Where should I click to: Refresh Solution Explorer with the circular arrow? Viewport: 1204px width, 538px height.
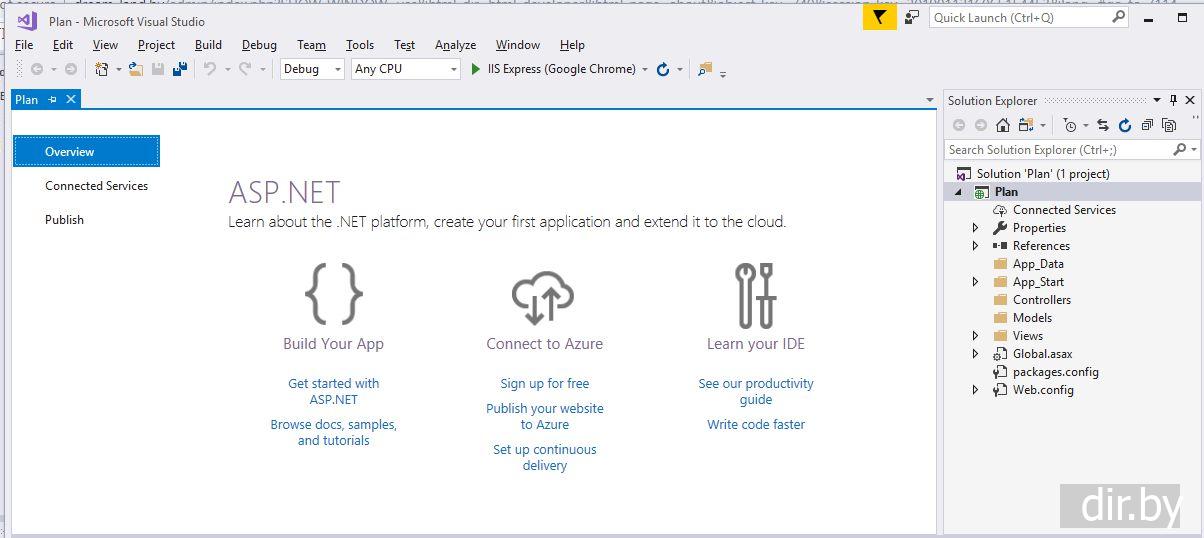click(x=1125, y=125)
